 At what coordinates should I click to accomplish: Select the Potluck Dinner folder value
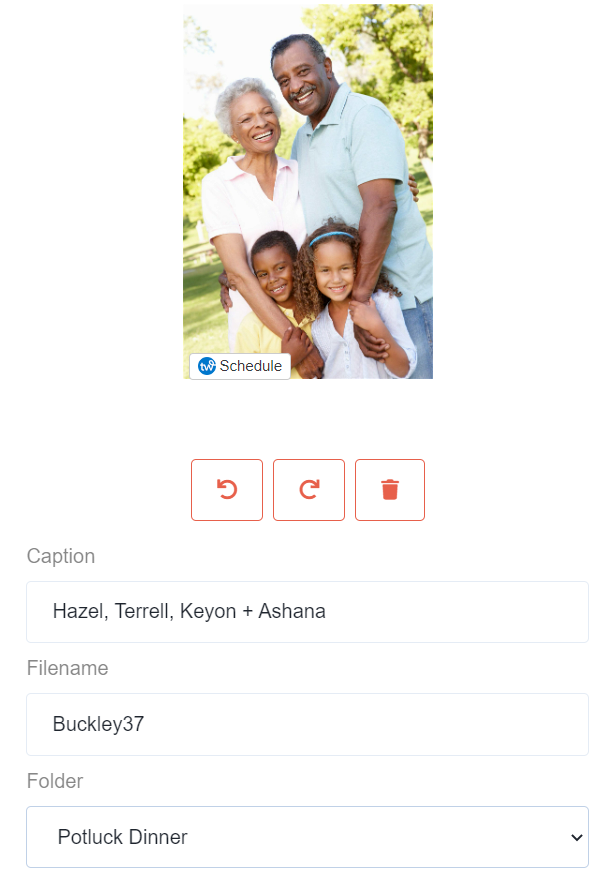[x=123, y=837]
